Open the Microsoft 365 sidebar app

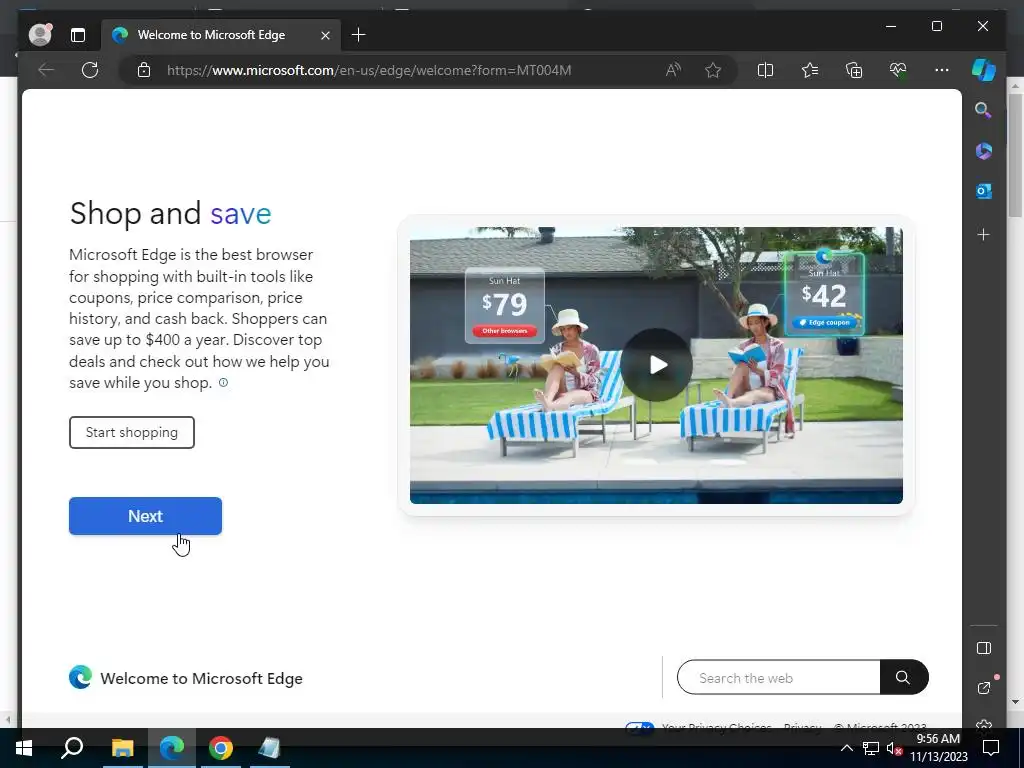984,151
